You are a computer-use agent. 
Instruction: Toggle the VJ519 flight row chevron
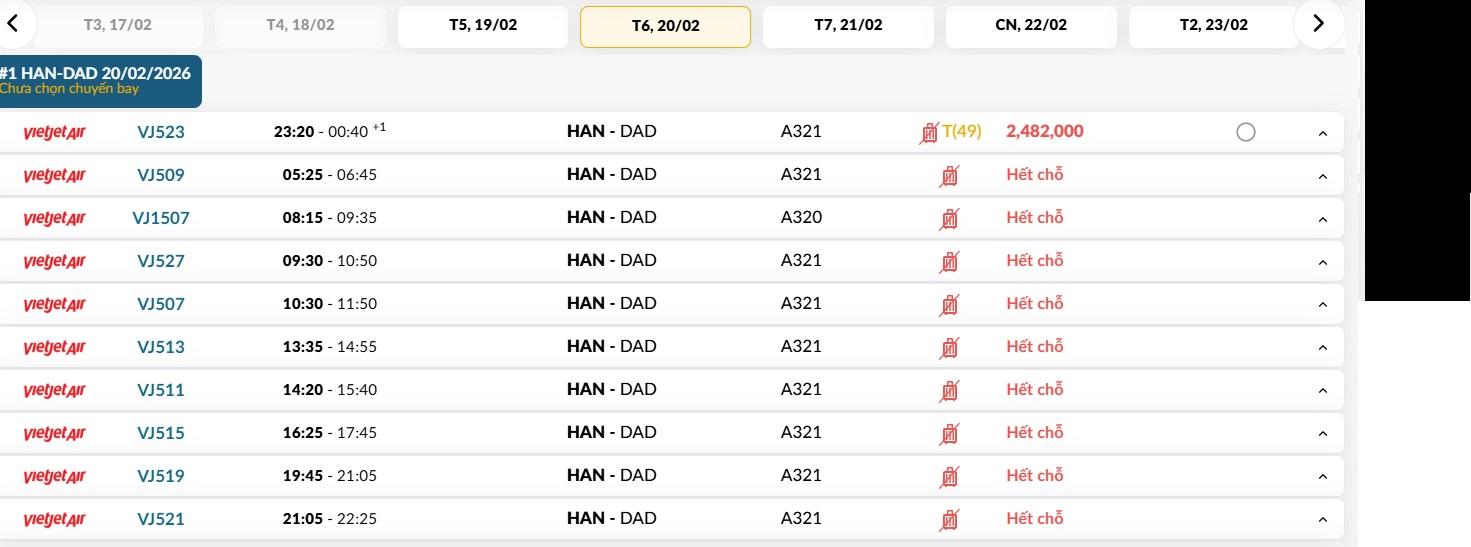pos(1323,477)
